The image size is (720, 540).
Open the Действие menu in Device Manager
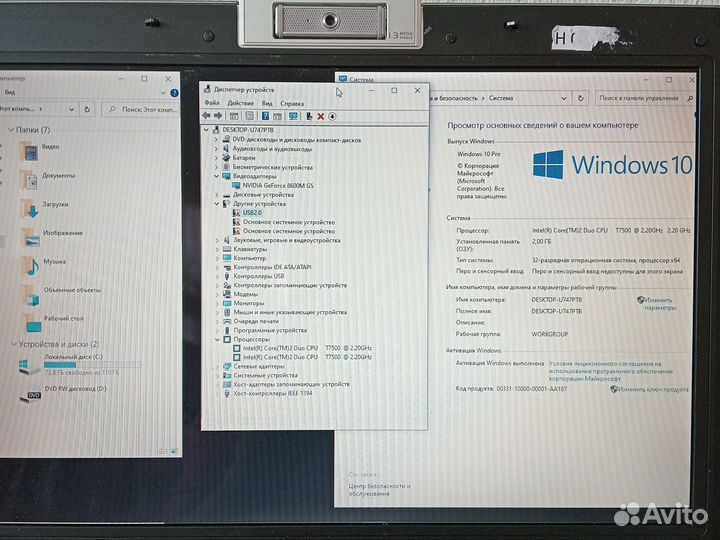(241, 103)
